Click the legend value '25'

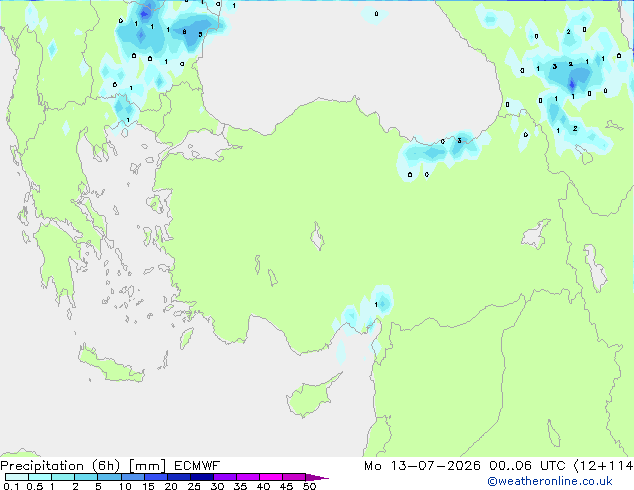[x=194, y=486]
